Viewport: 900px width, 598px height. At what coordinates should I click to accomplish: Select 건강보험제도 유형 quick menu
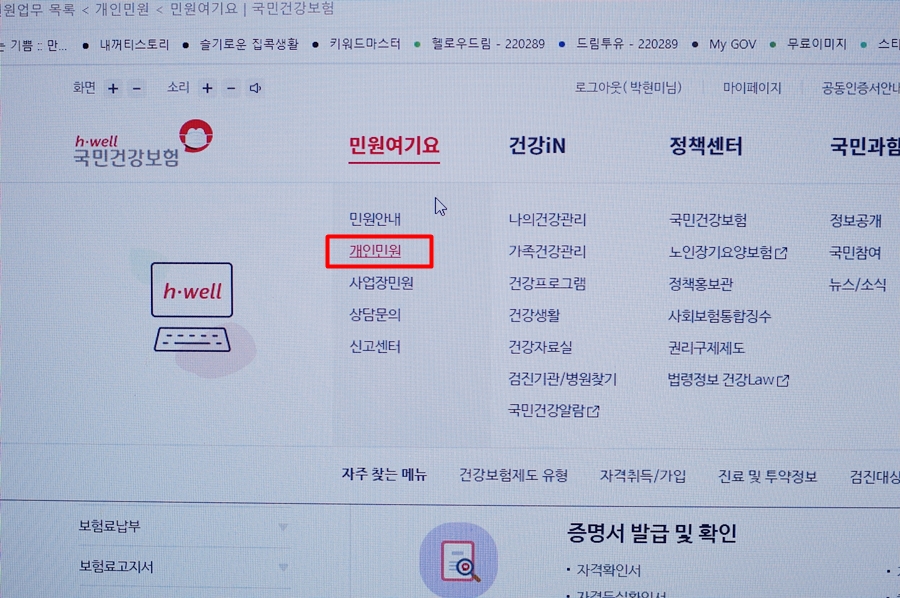click(x=513, y=476)
